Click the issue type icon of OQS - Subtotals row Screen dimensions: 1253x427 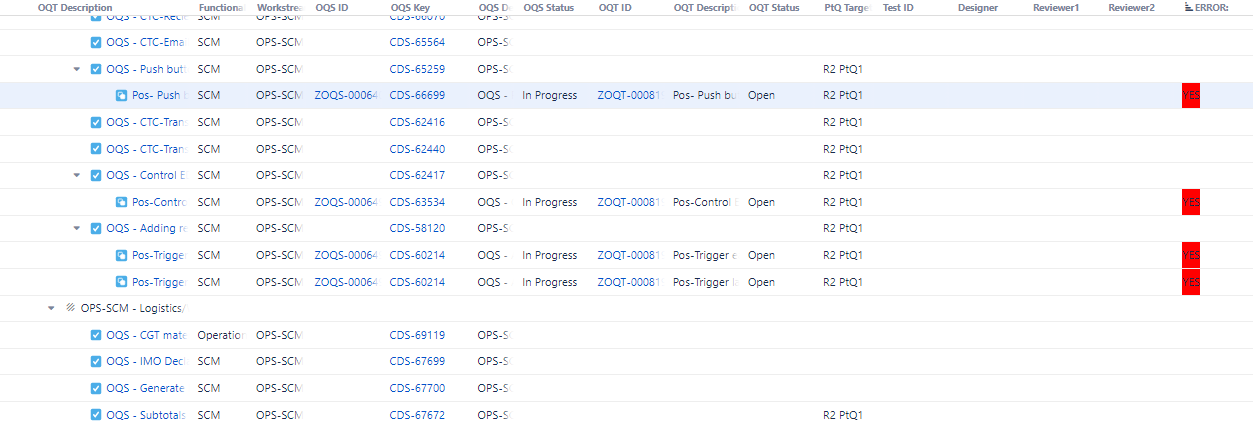tap(96, 414)
